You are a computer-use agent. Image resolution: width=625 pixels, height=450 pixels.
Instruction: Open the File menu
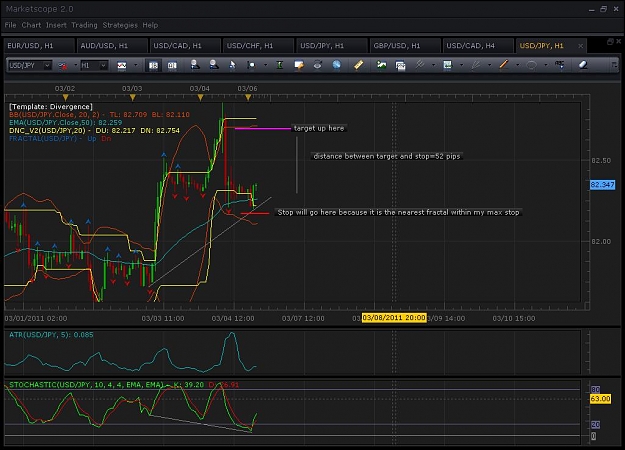(10, 25)
